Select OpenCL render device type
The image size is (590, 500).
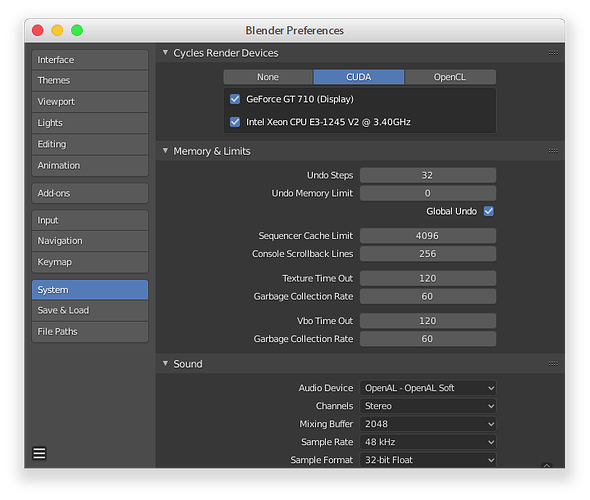450,77
